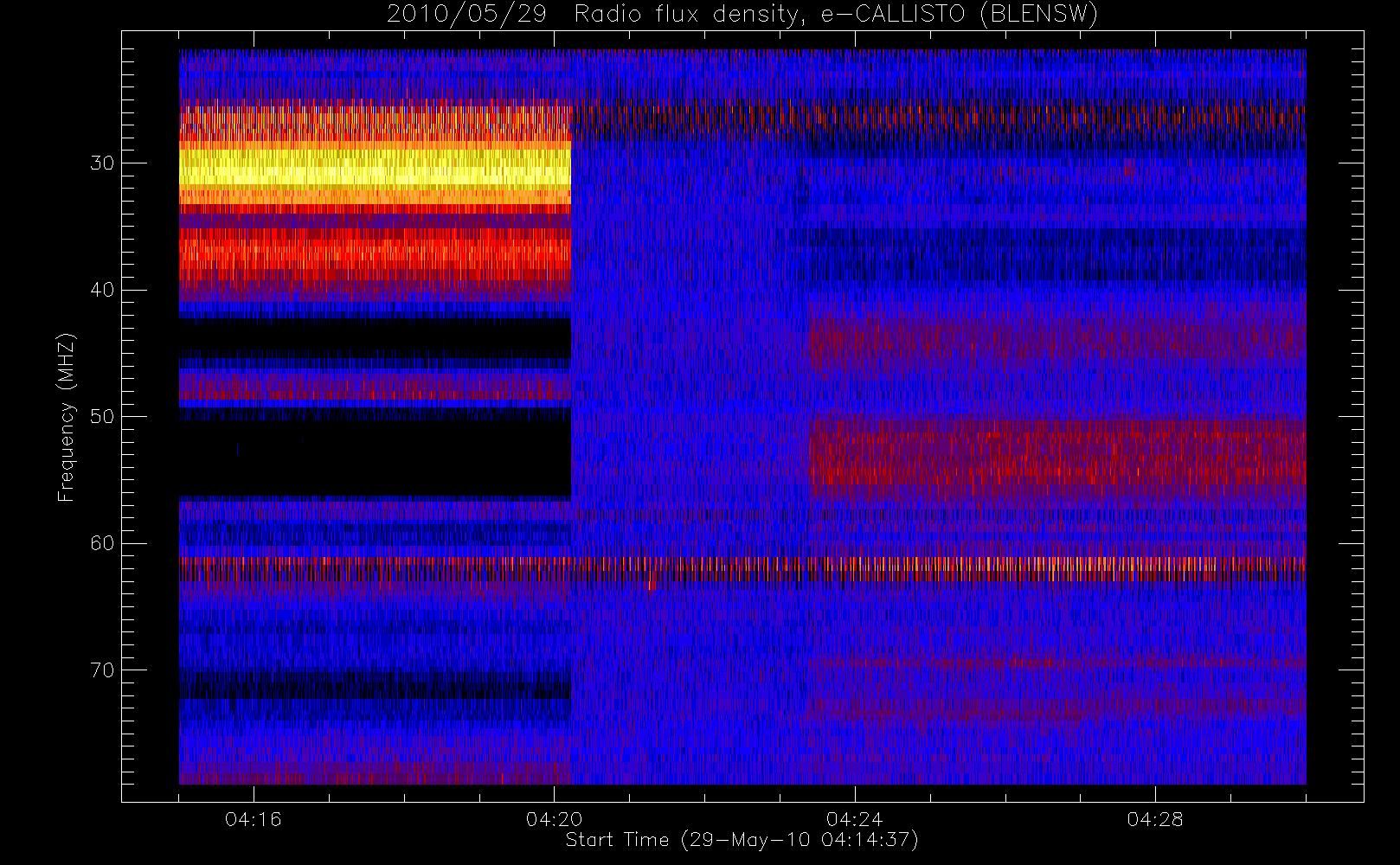Click the 04:28 time tick label

1154,819
